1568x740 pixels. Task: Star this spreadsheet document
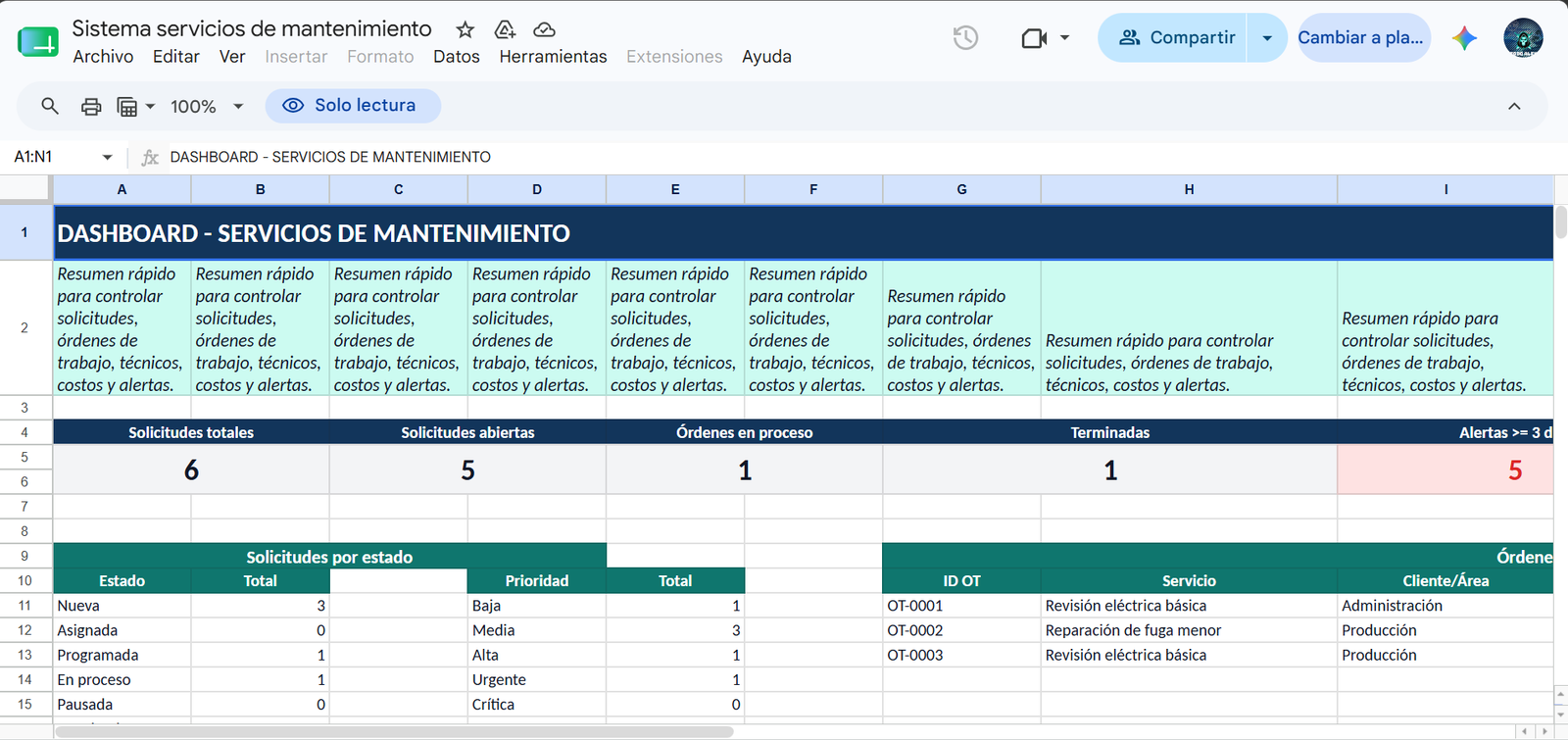coord(465,29)
